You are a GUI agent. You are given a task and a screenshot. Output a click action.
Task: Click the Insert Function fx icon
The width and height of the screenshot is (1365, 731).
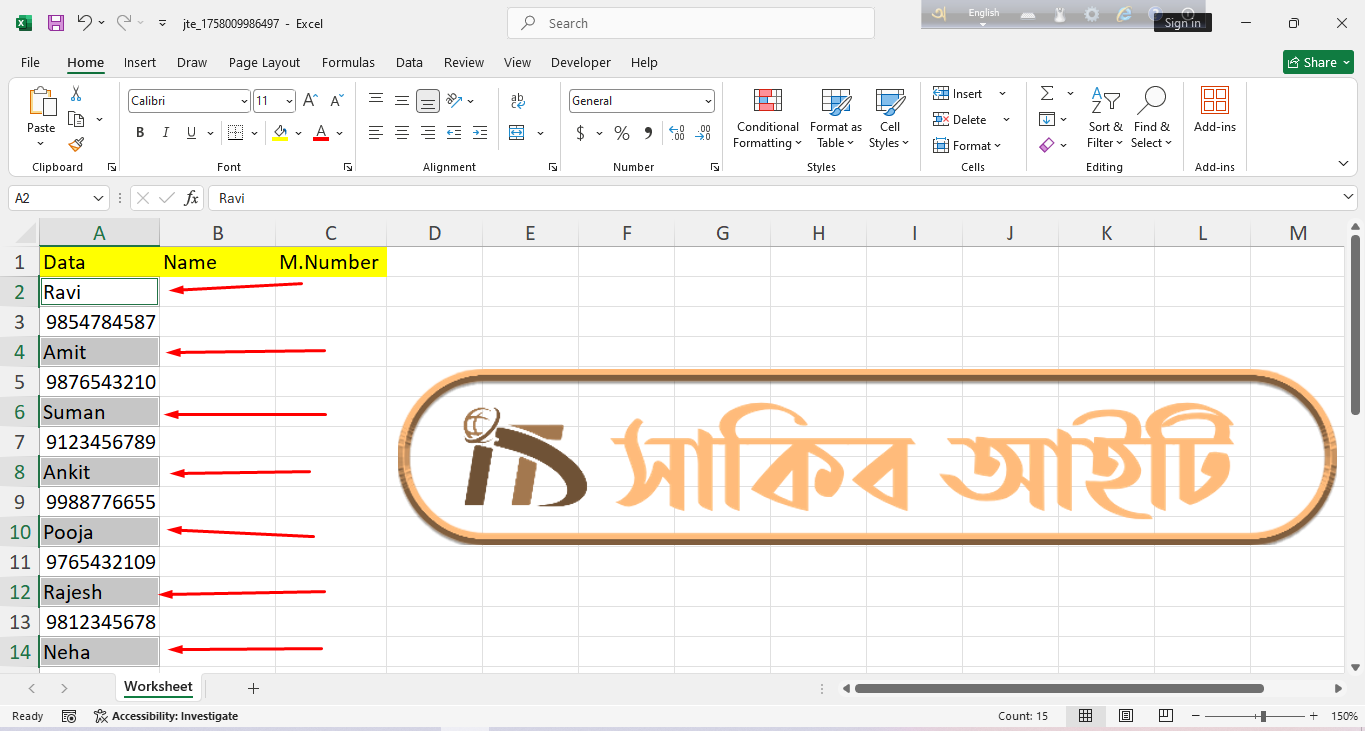coord(191,198)
